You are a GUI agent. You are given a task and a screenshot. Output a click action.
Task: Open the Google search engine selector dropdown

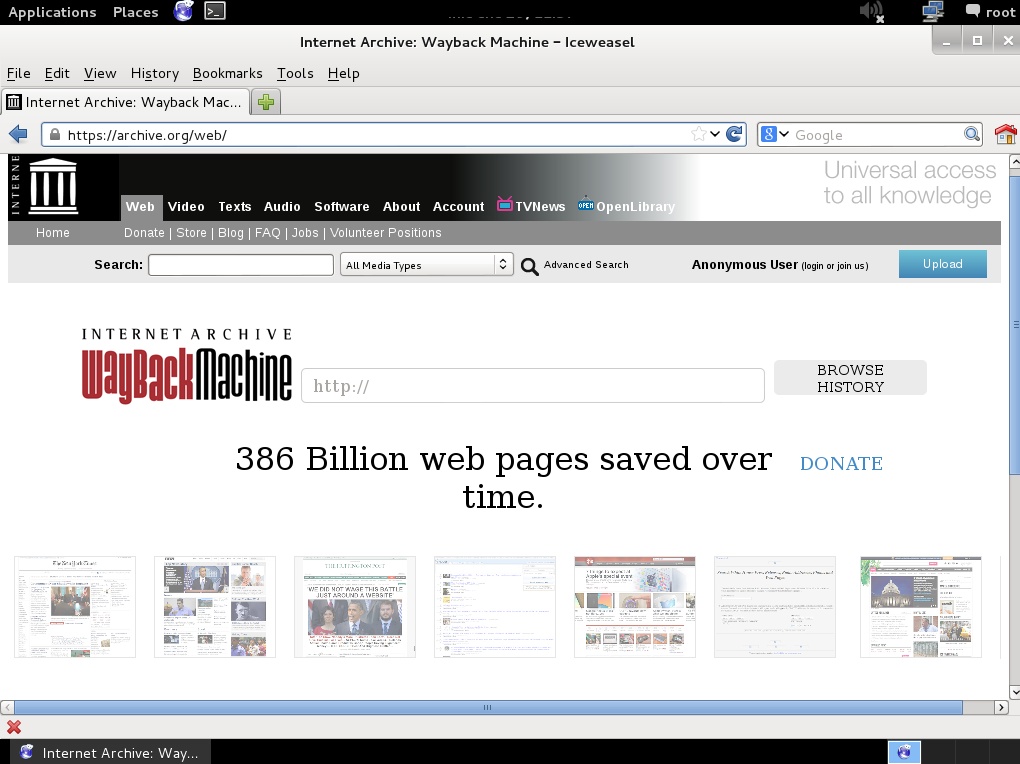tap(775, 134)
